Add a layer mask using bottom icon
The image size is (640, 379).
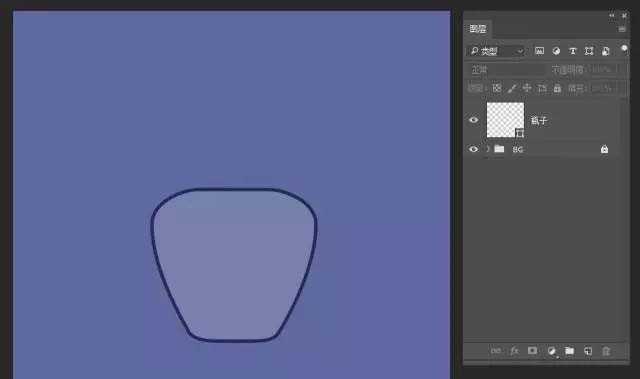(532, 350)
